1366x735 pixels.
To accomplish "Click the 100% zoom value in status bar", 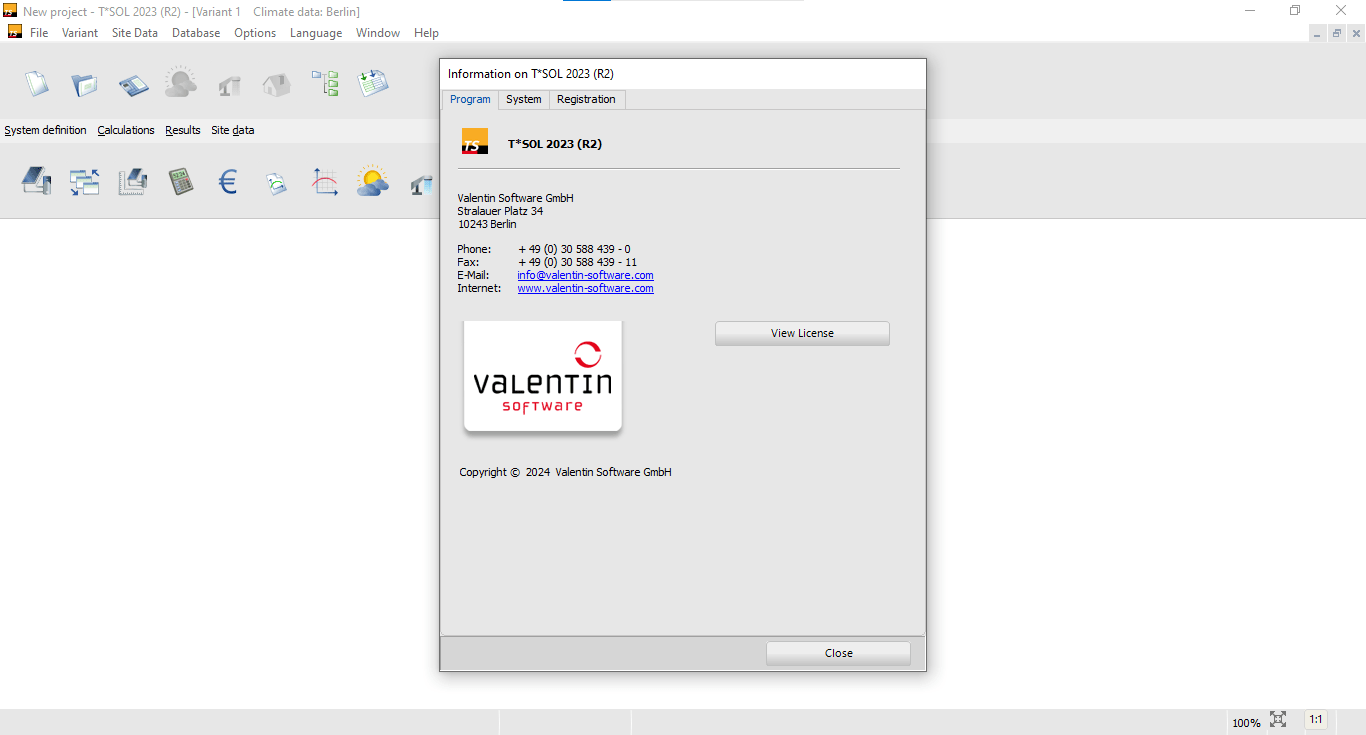I will coord(1246,722).
